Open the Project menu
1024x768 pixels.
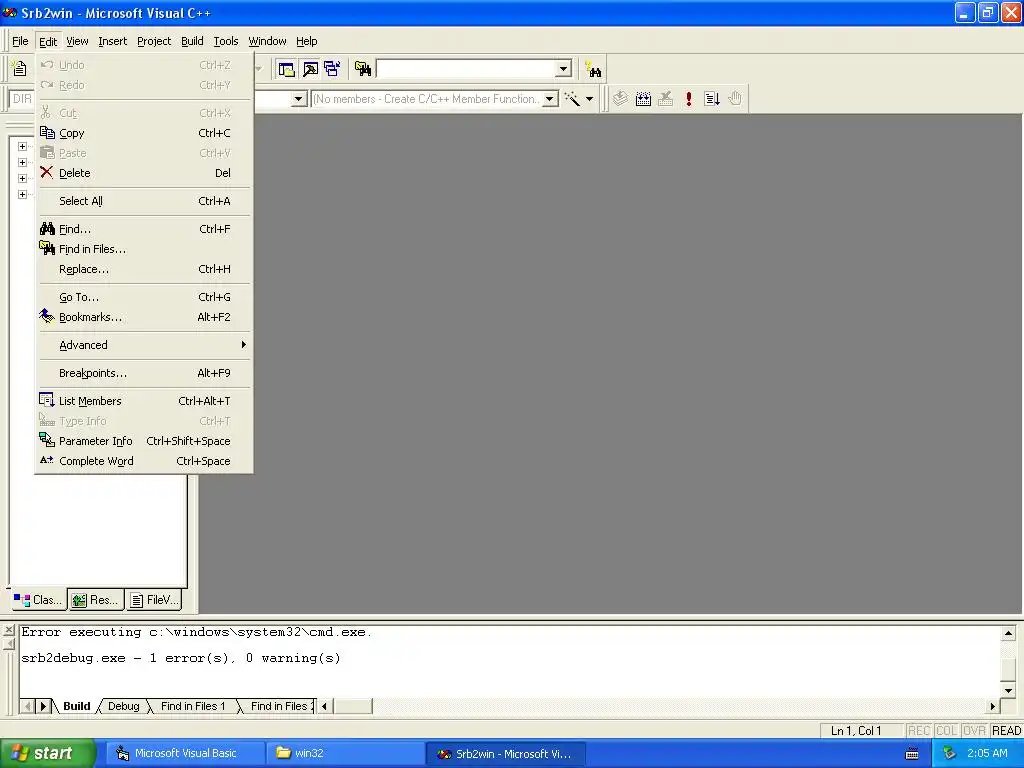pyautogui.click(x=154, y=41)
